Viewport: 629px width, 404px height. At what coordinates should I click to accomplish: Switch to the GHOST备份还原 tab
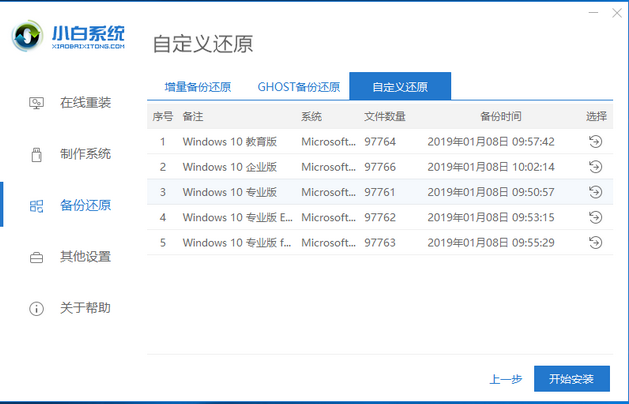[x=299, y=87]
